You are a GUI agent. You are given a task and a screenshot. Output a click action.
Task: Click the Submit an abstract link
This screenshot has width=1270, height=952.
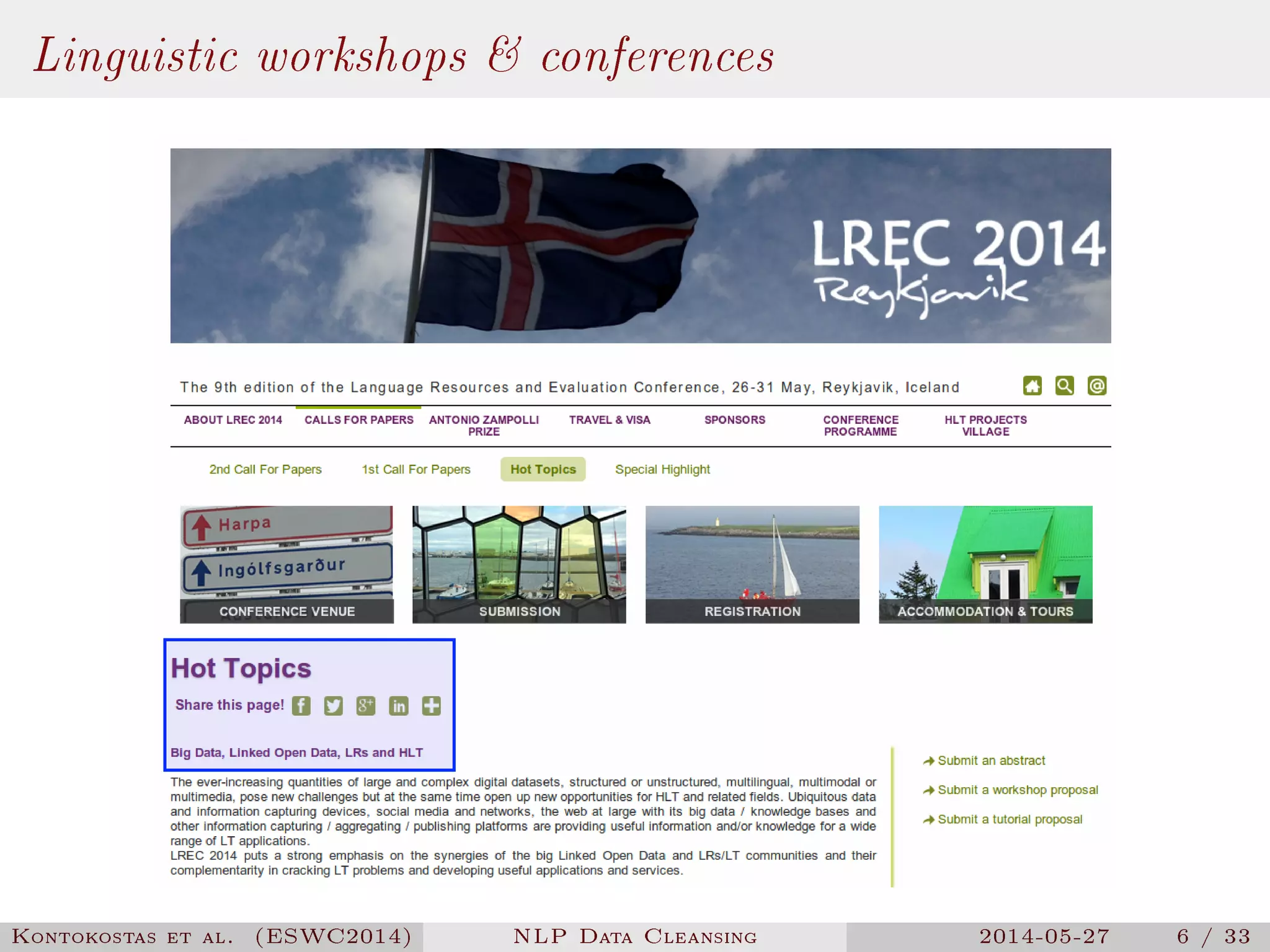click(992, 761)
